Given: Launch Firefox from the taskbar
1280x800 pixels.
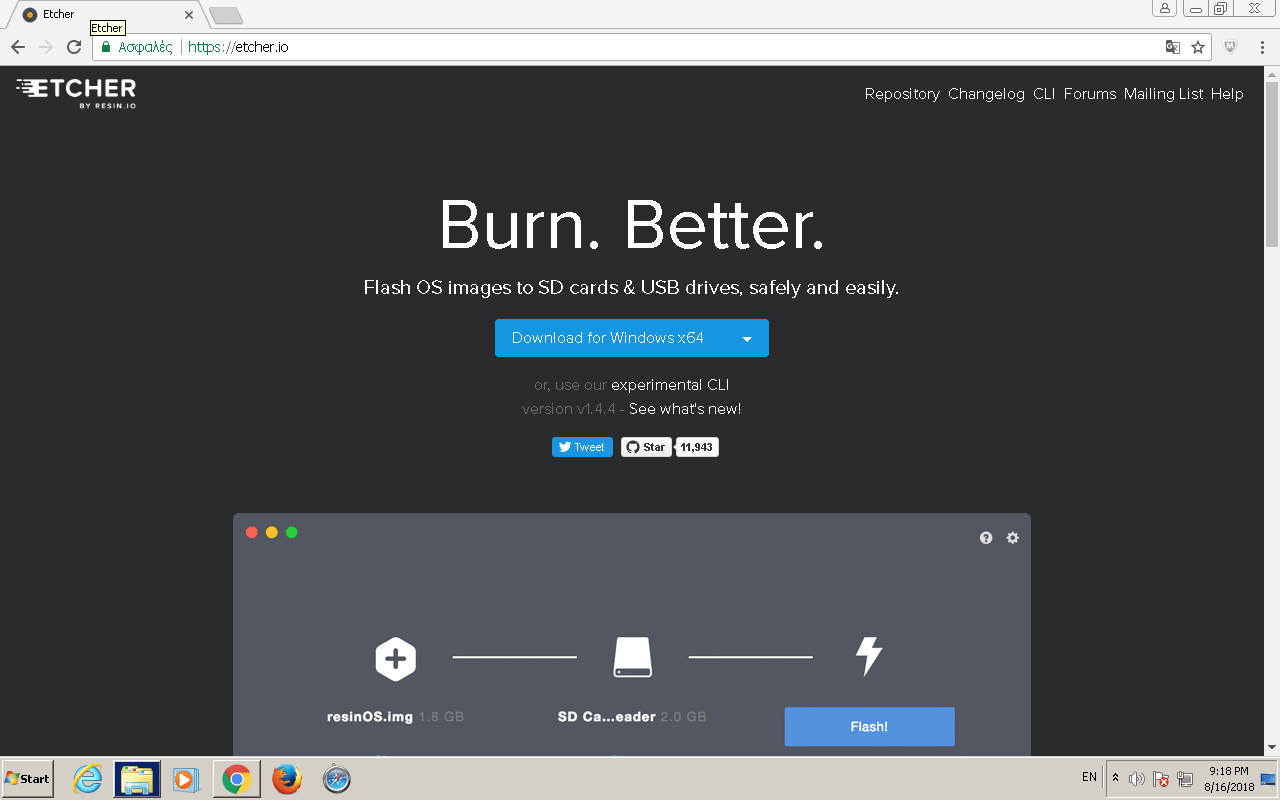Looking at the screenshot, I should point(286,779).
